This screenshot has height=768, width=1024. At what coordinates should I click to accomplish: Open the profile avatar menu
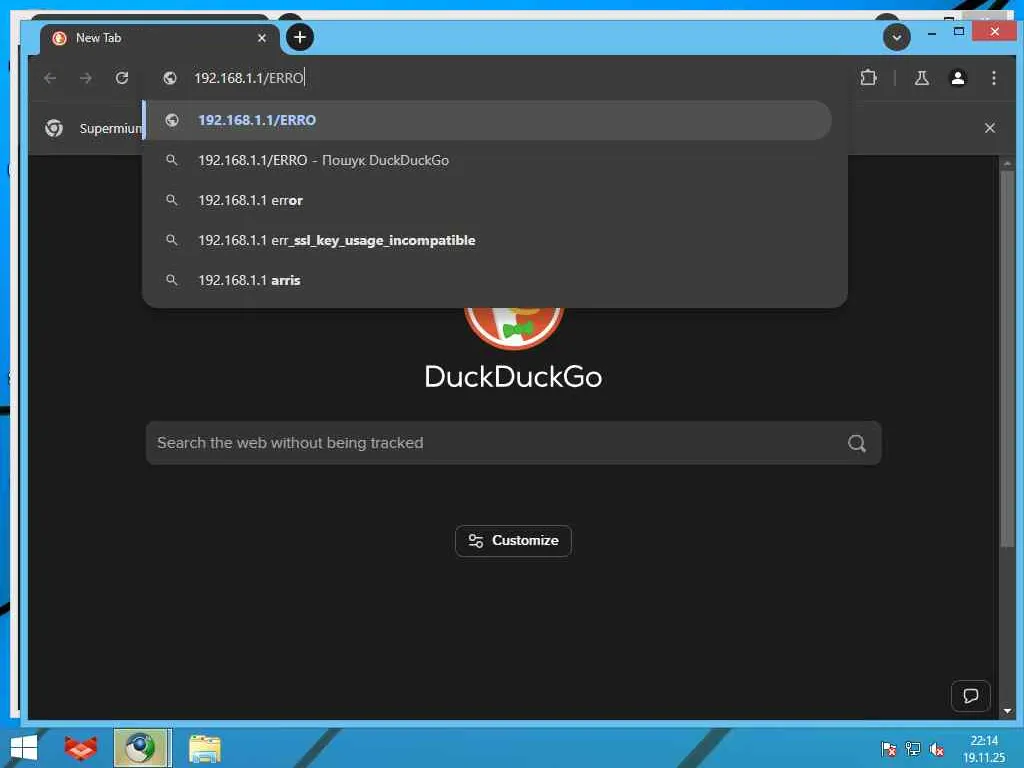[x=957, y=78]
